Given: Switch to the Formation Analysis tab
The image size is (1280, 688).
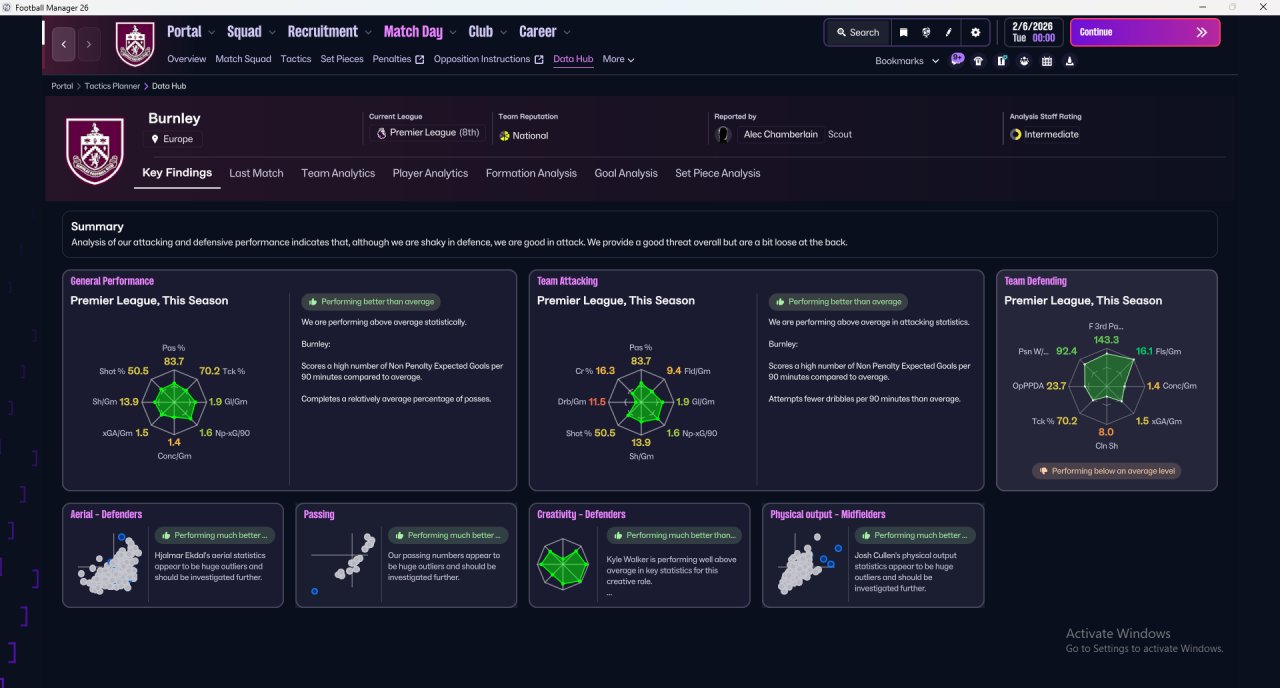Looking at the screenshot, I should pyautogui.click(x=531, y=173).
